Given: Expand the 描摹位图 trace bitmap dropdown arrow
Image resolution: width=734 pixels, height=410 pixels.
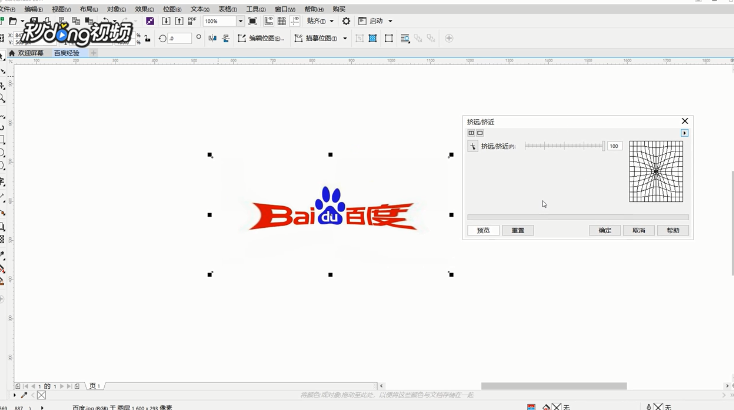Looking at the screenshot, I should 345,38.
